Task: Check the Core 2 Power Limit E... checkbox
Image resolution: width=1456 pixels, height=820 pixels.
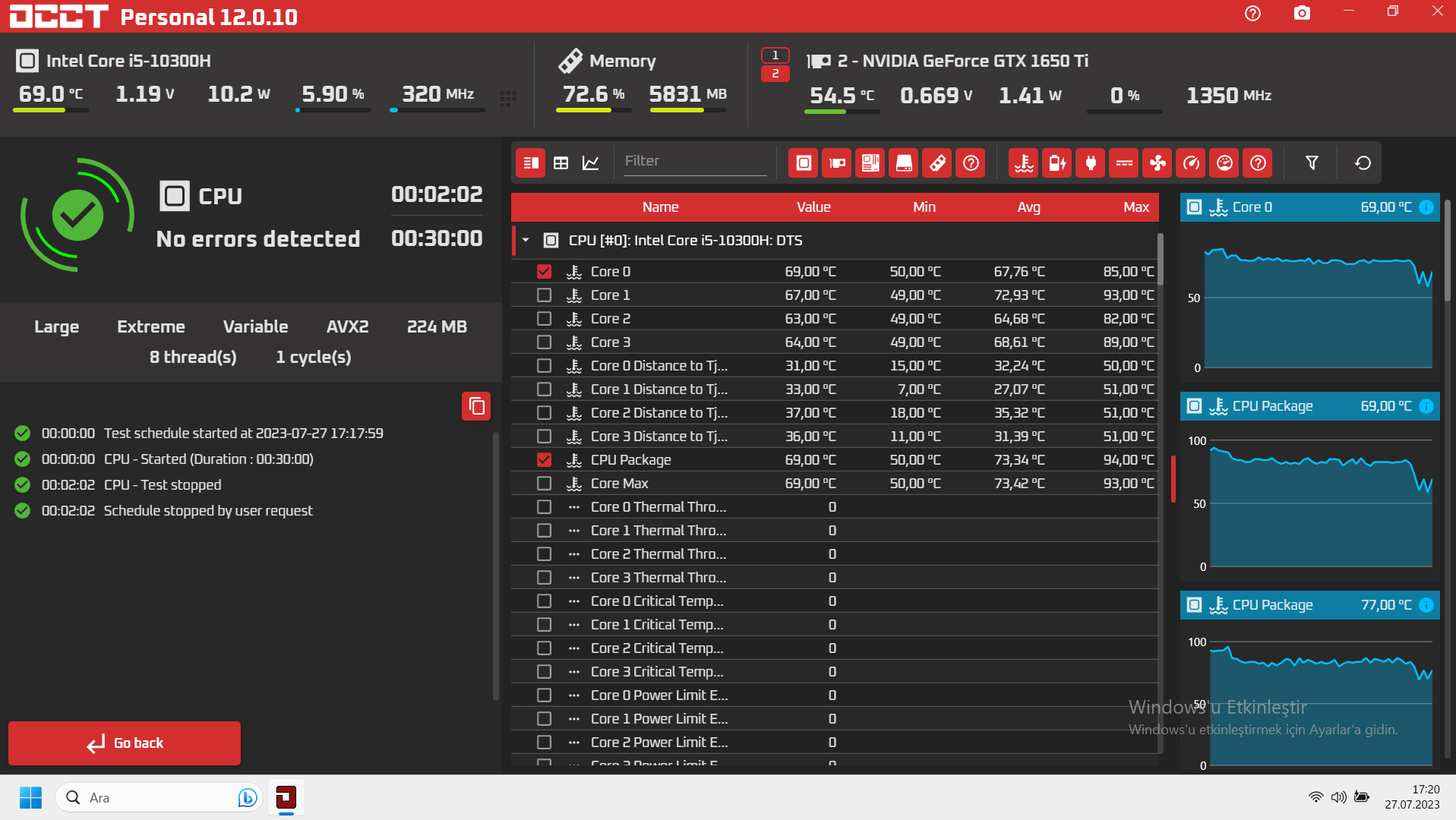Action: tap(544, 742)
